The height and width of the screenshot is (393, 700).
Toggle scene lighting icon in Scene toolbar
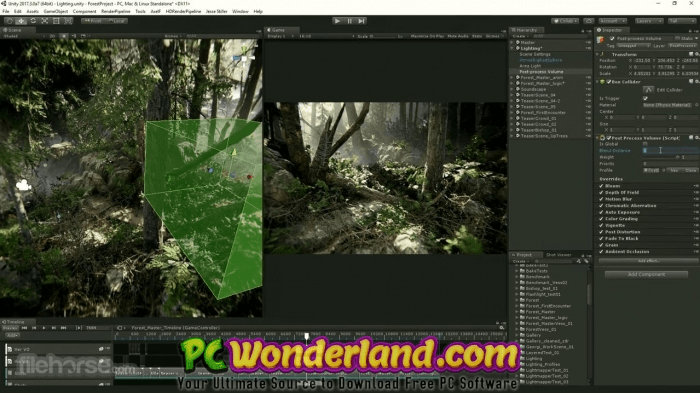tap(64, 36)
